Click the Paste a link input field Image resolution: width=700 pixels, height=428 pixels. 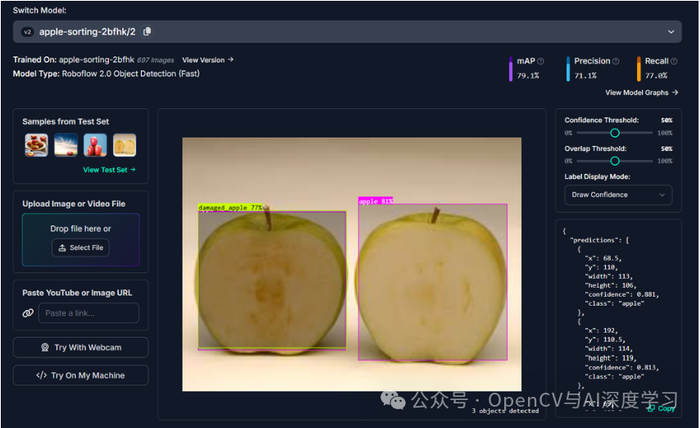88,313
